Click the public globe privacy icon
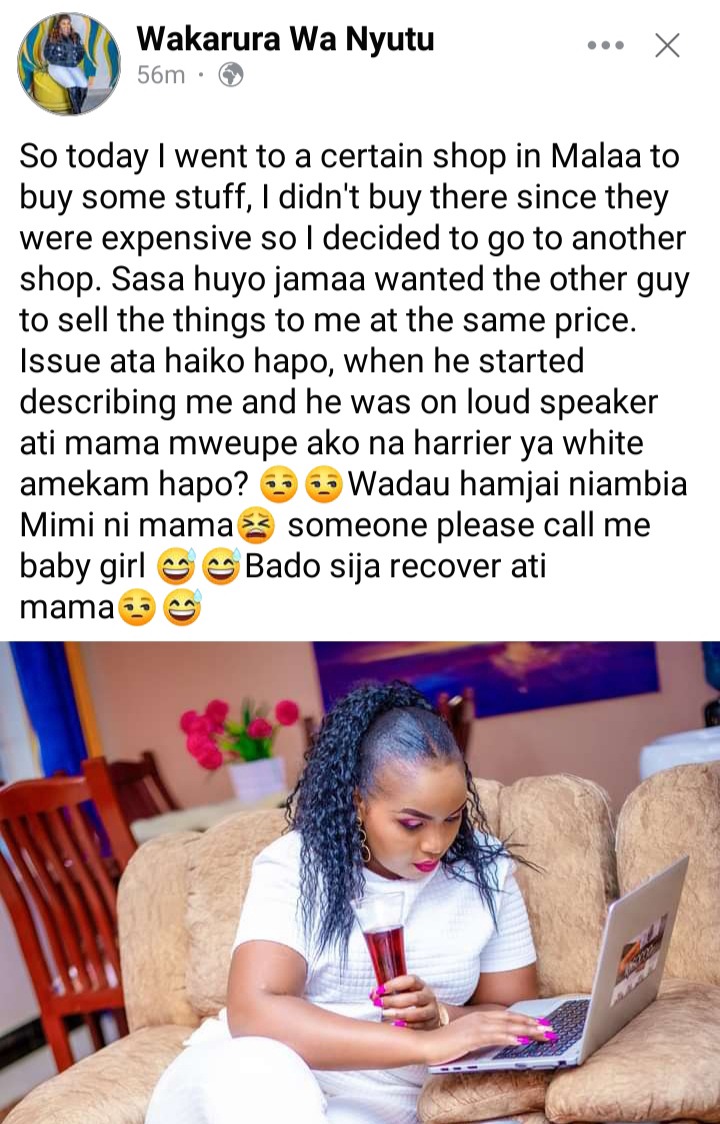720x1124 pixels. [231, 75]
